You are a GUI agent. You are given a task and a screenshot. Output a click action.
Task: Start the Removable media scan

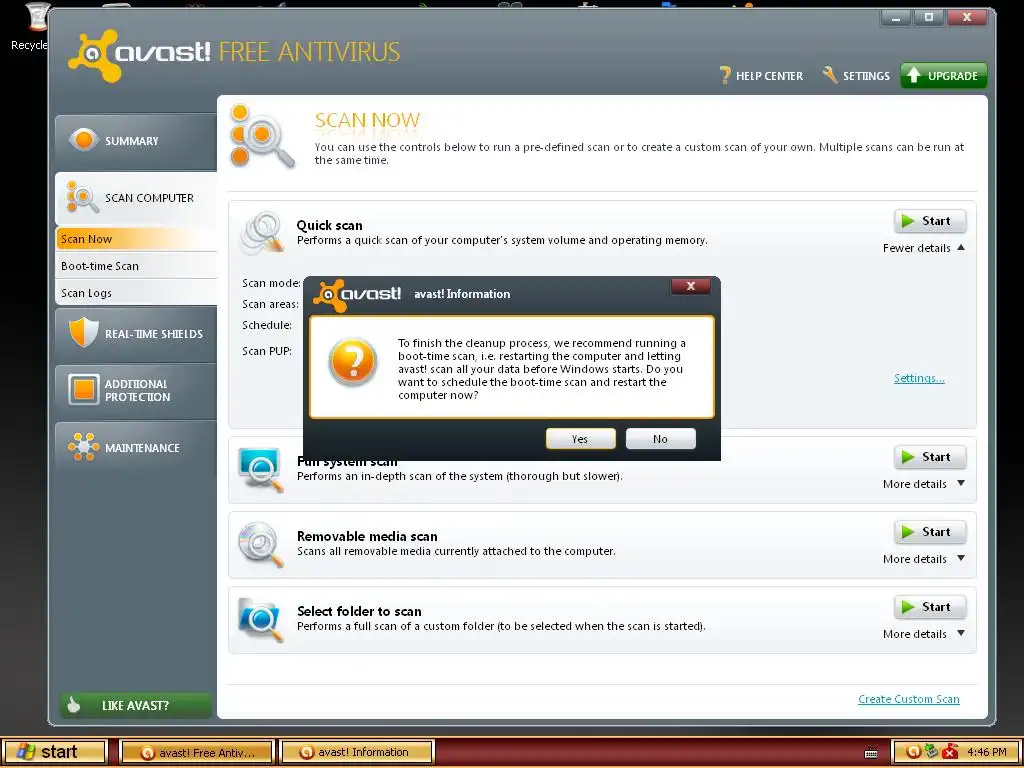click(x=930, y=532)
